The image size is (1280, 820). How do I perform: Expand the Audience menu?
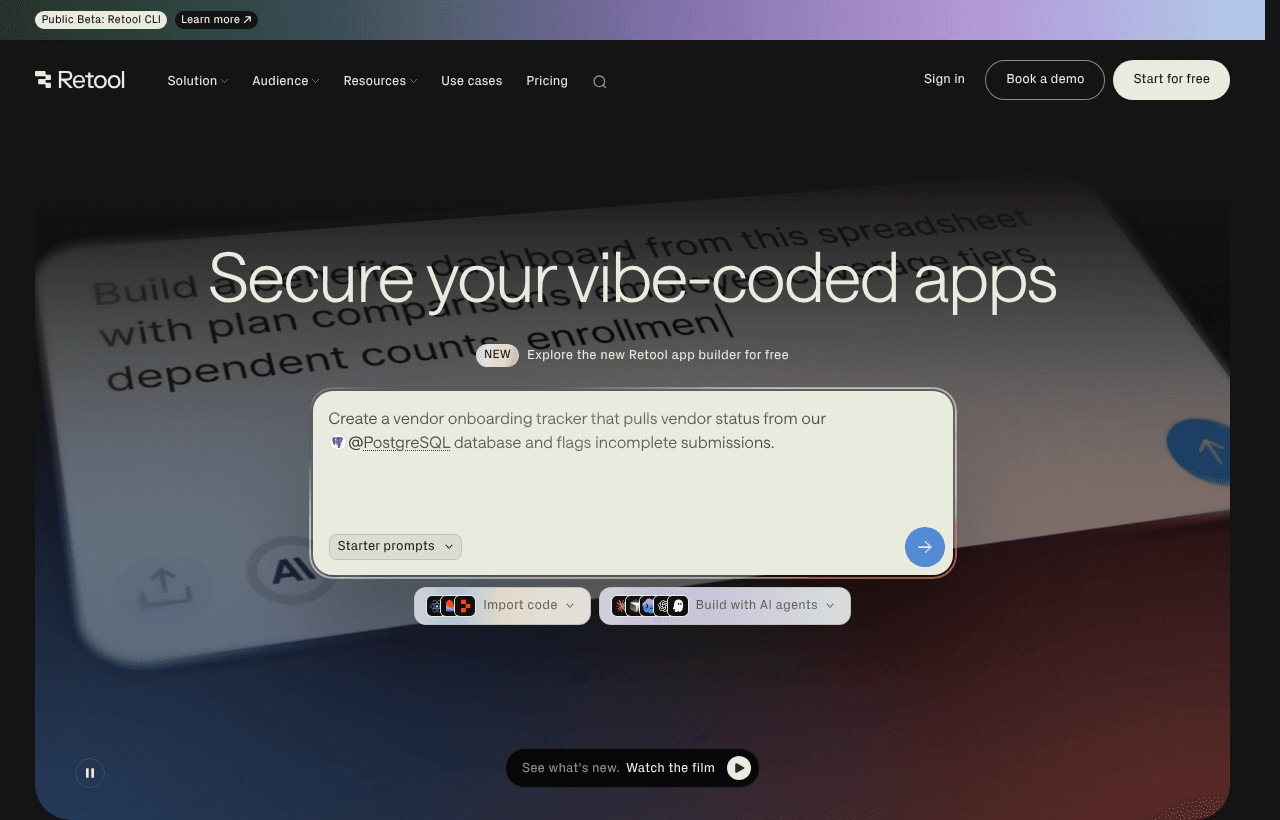(286, 81)
